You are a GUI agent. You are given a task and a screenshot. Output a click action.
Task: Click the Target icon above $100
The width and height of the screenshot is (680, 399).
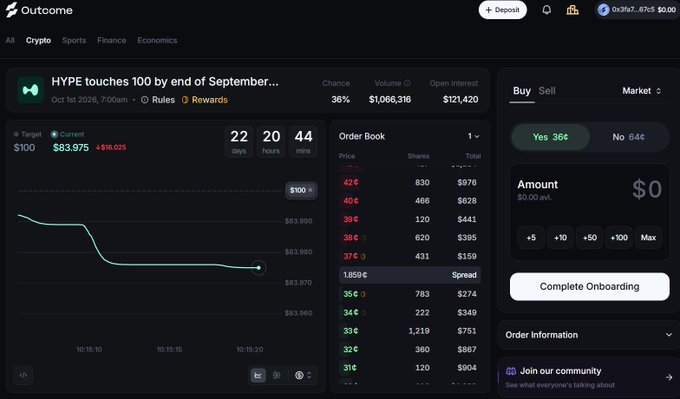point(16,134)
